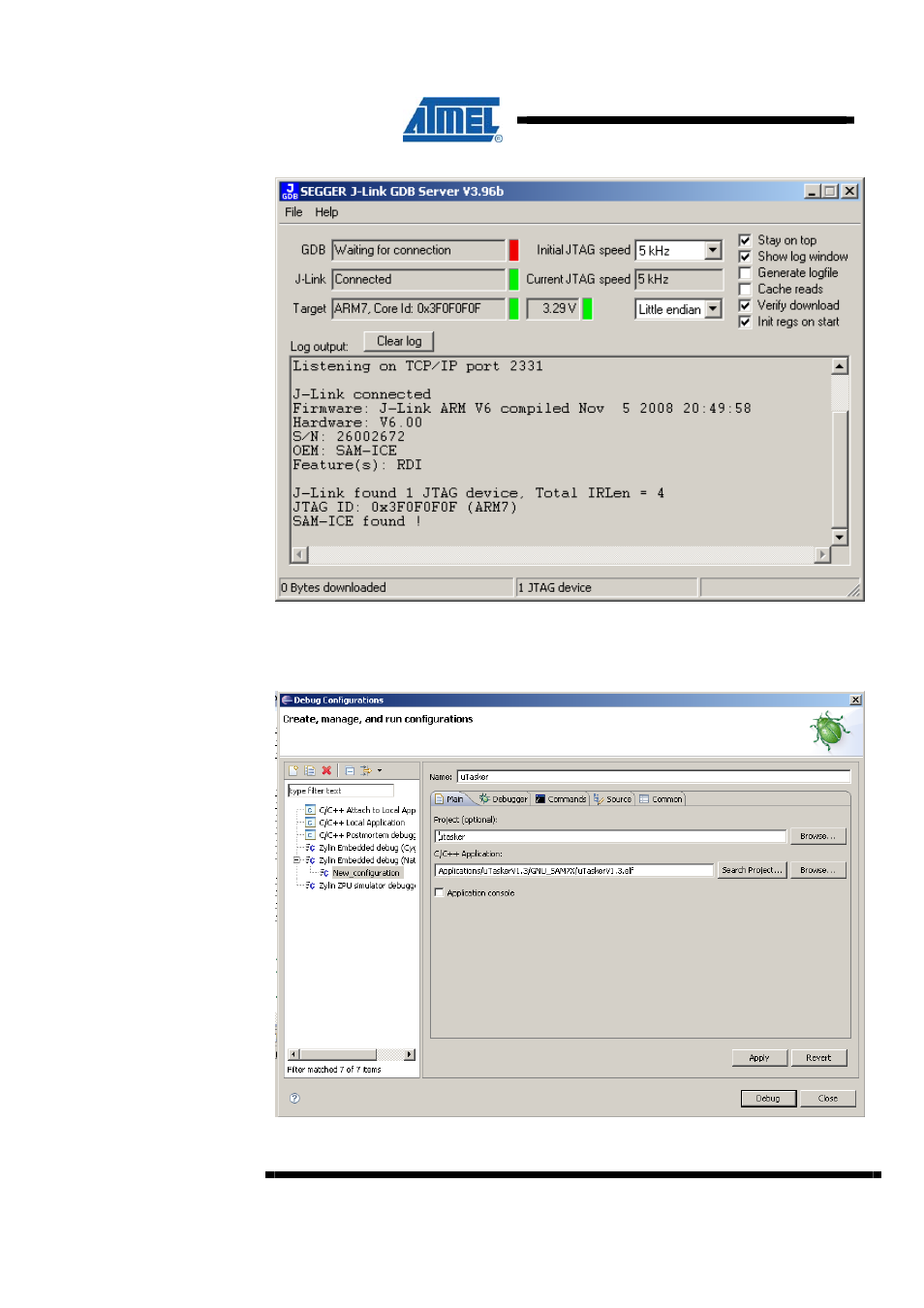Click the voltage green status indicator
This screenshot has width=924, height=1308.
point(587,309)
